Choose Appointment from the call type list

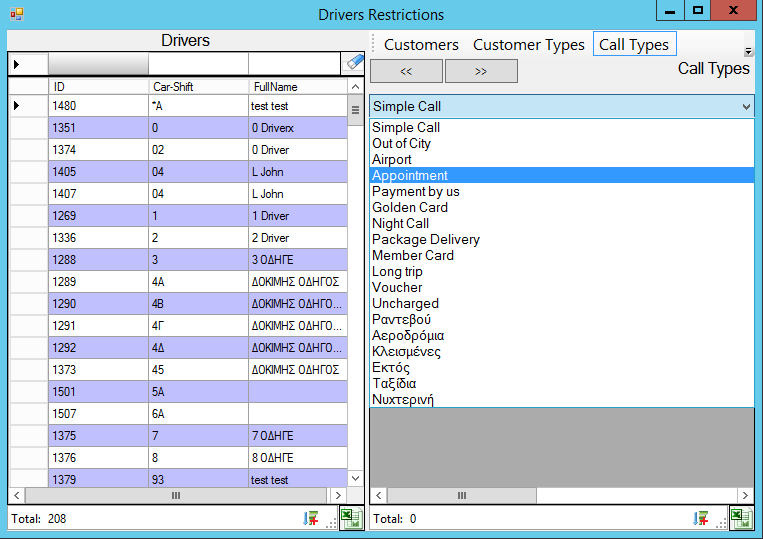coord(410,176)
